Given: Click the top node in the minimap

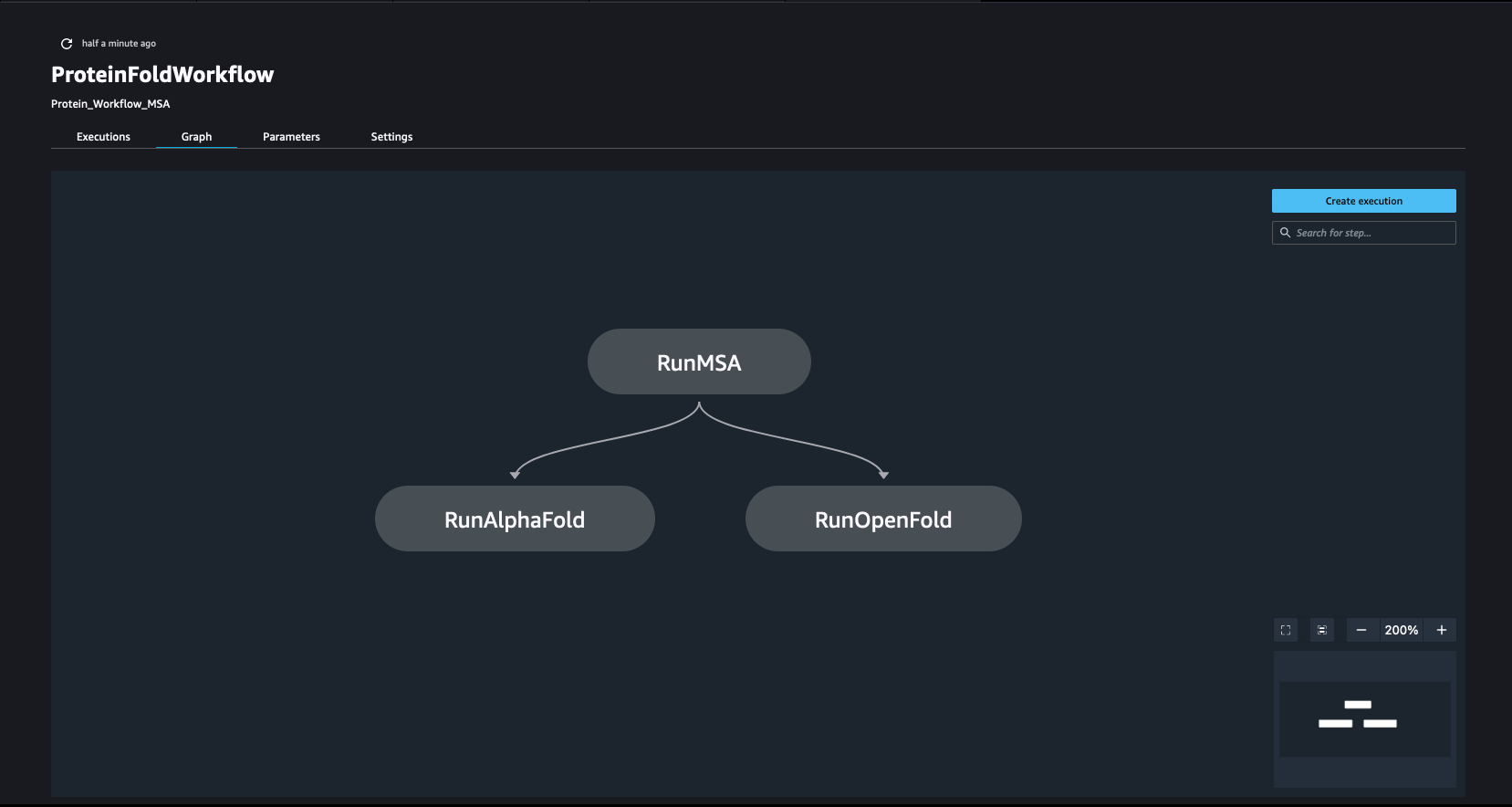Looking at the screenshot, I should (x=1358, y=705).
